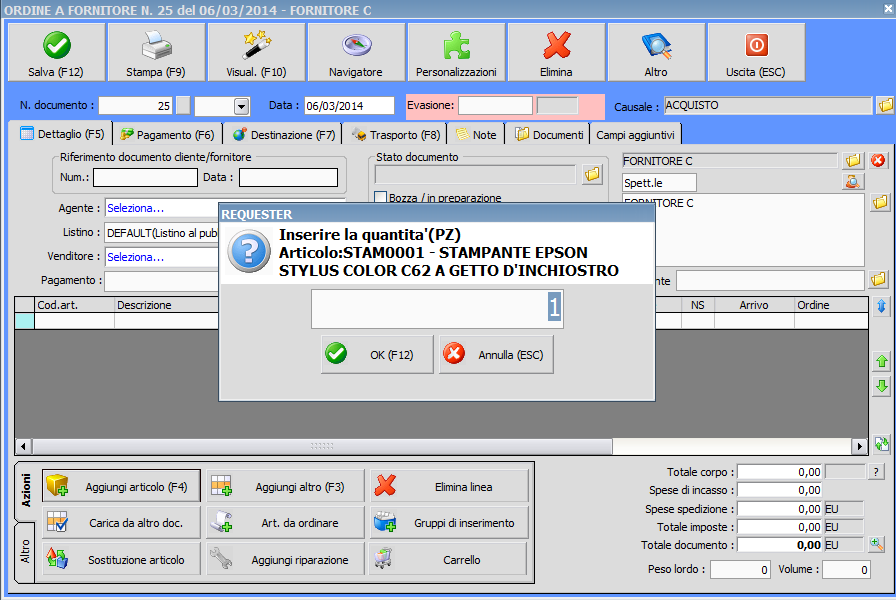Click Art. da ordinare button
Viewport: 896px width, 600px height.
tap(286, 522)
